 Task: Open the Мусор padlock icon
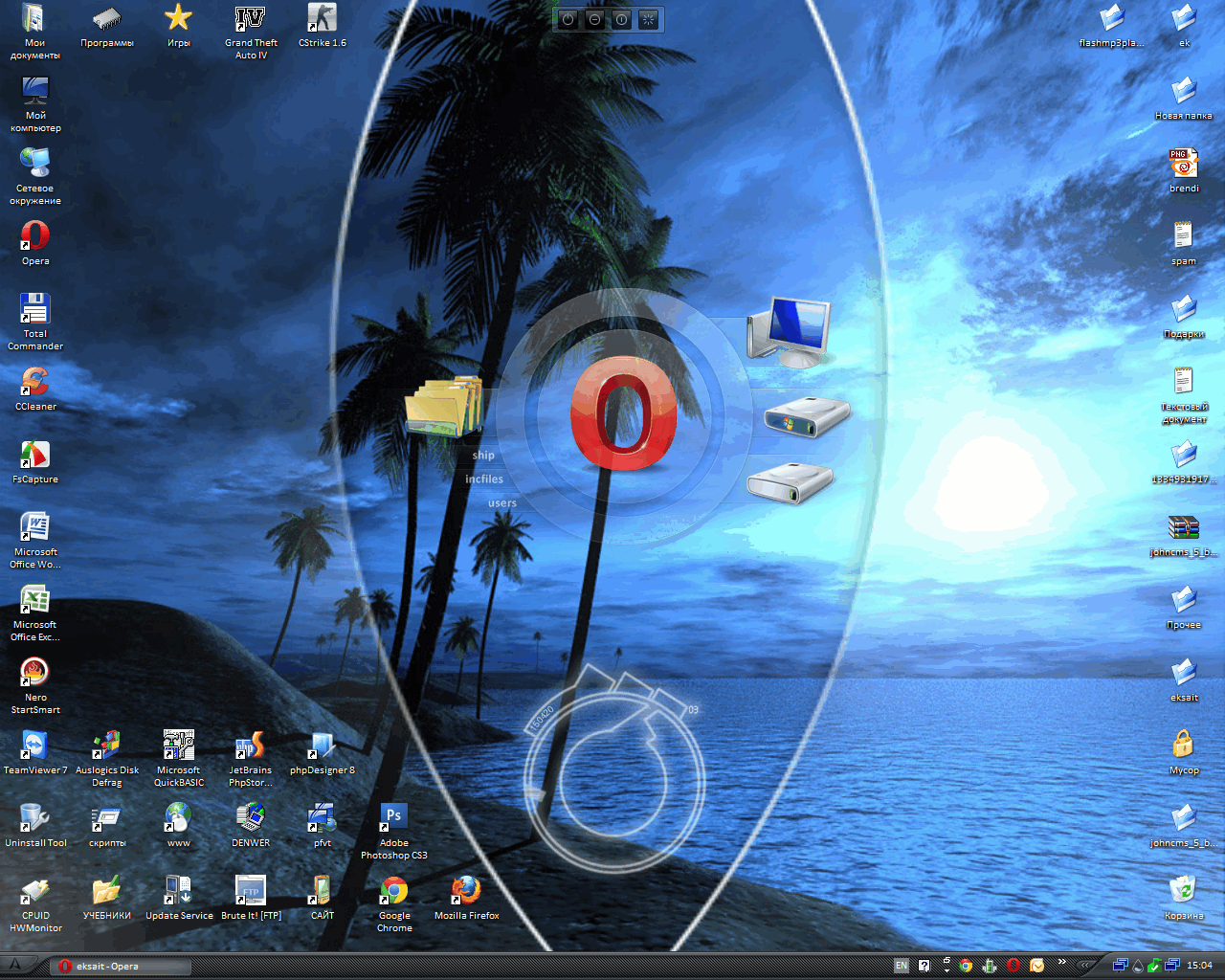(1184, 752)
